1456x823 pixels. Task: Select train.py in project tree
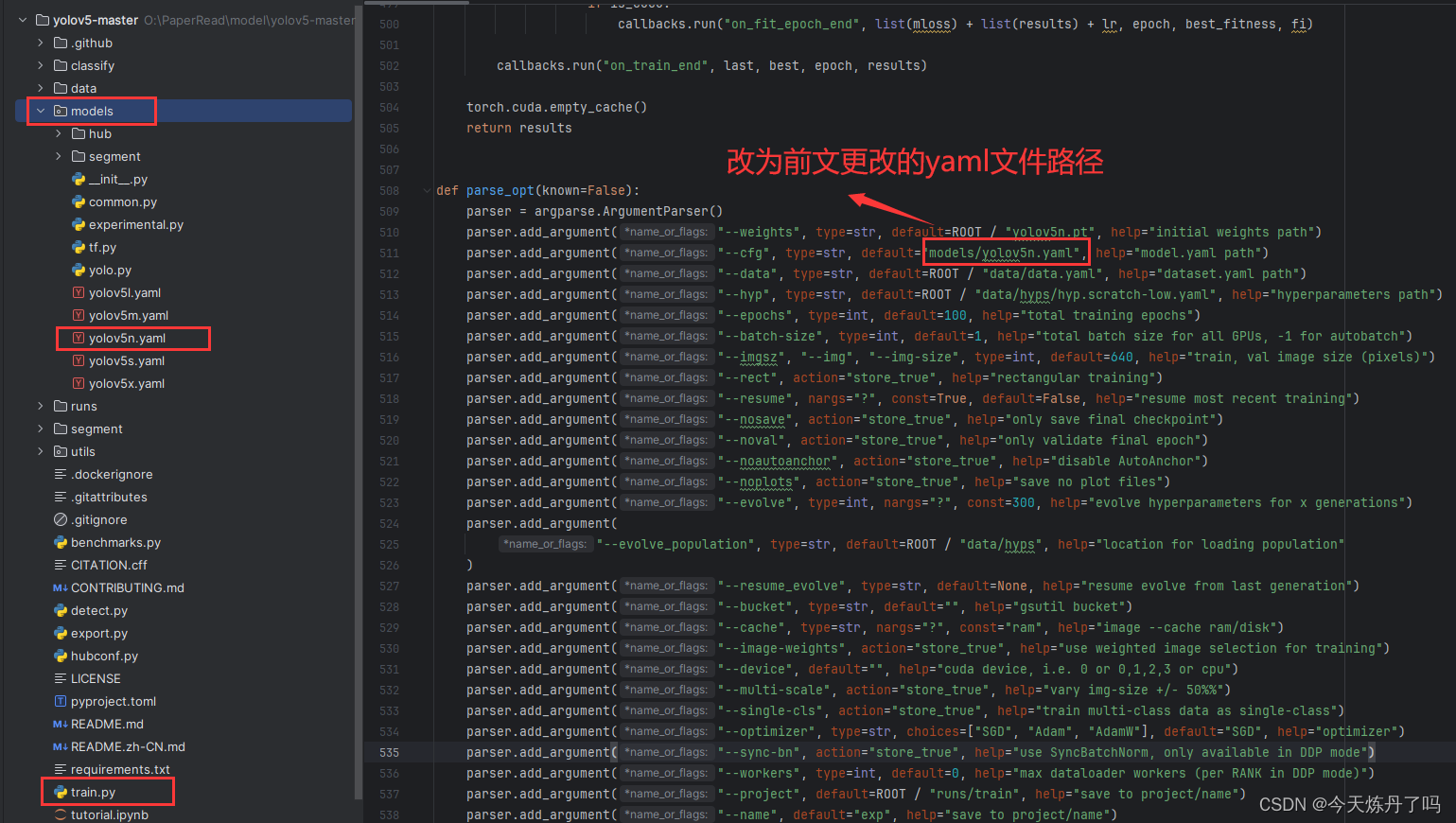click(93, 792)
